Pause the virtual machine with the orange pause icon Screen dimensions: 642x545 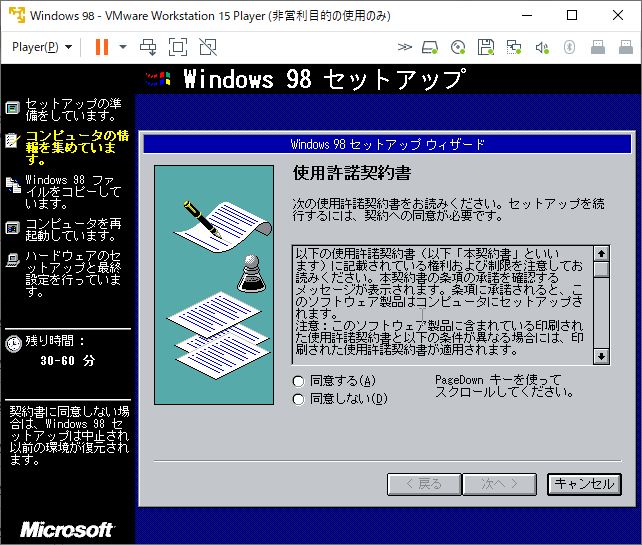(102, 47)
